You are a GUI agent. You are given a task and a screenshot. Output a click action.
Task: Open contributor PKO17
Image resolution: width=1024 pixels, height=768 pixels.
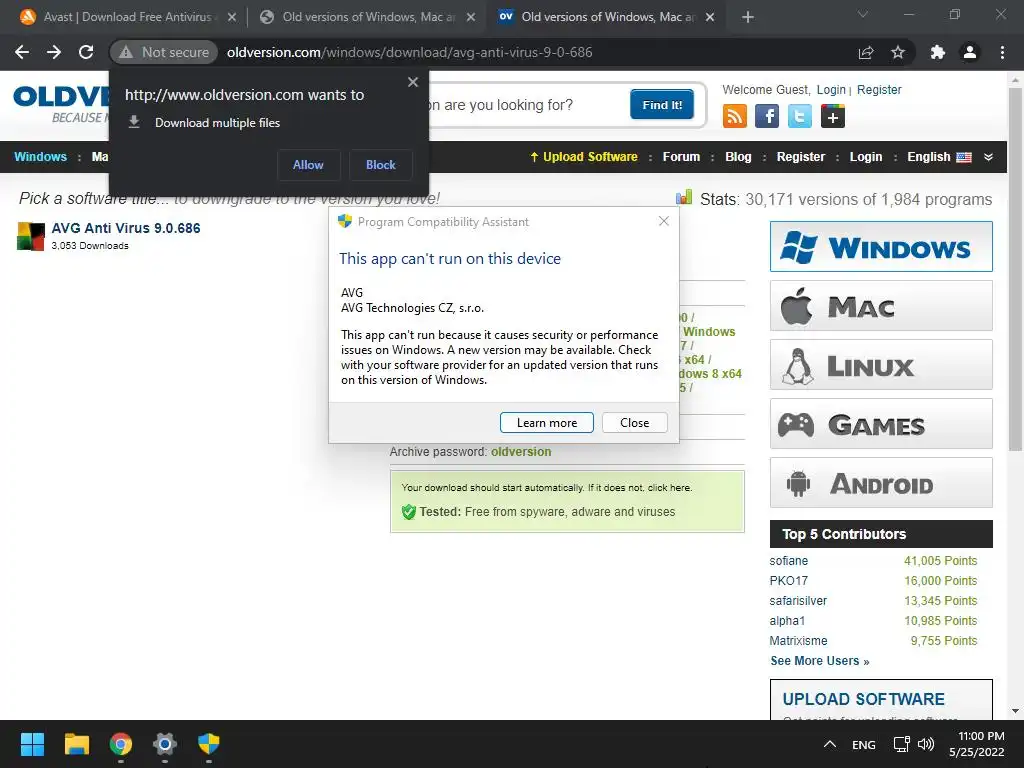[x=788, y=581]
